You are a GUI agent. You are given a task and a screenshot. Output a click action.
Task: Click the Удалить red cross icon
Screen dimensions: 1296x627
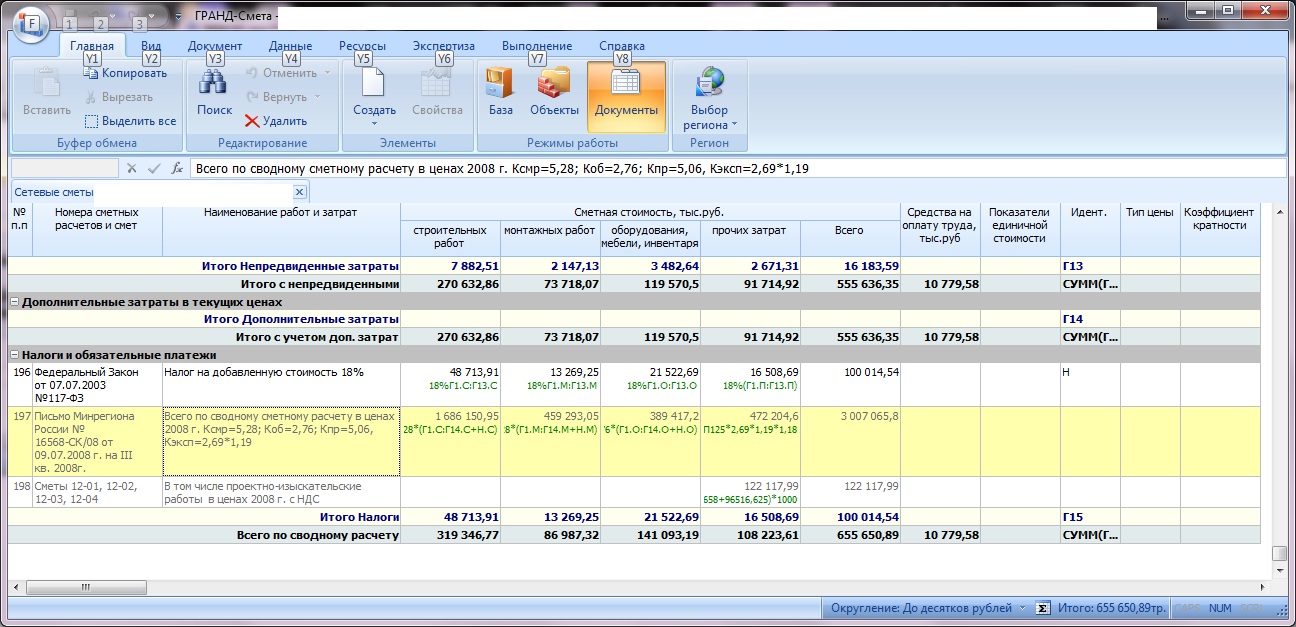252,121
